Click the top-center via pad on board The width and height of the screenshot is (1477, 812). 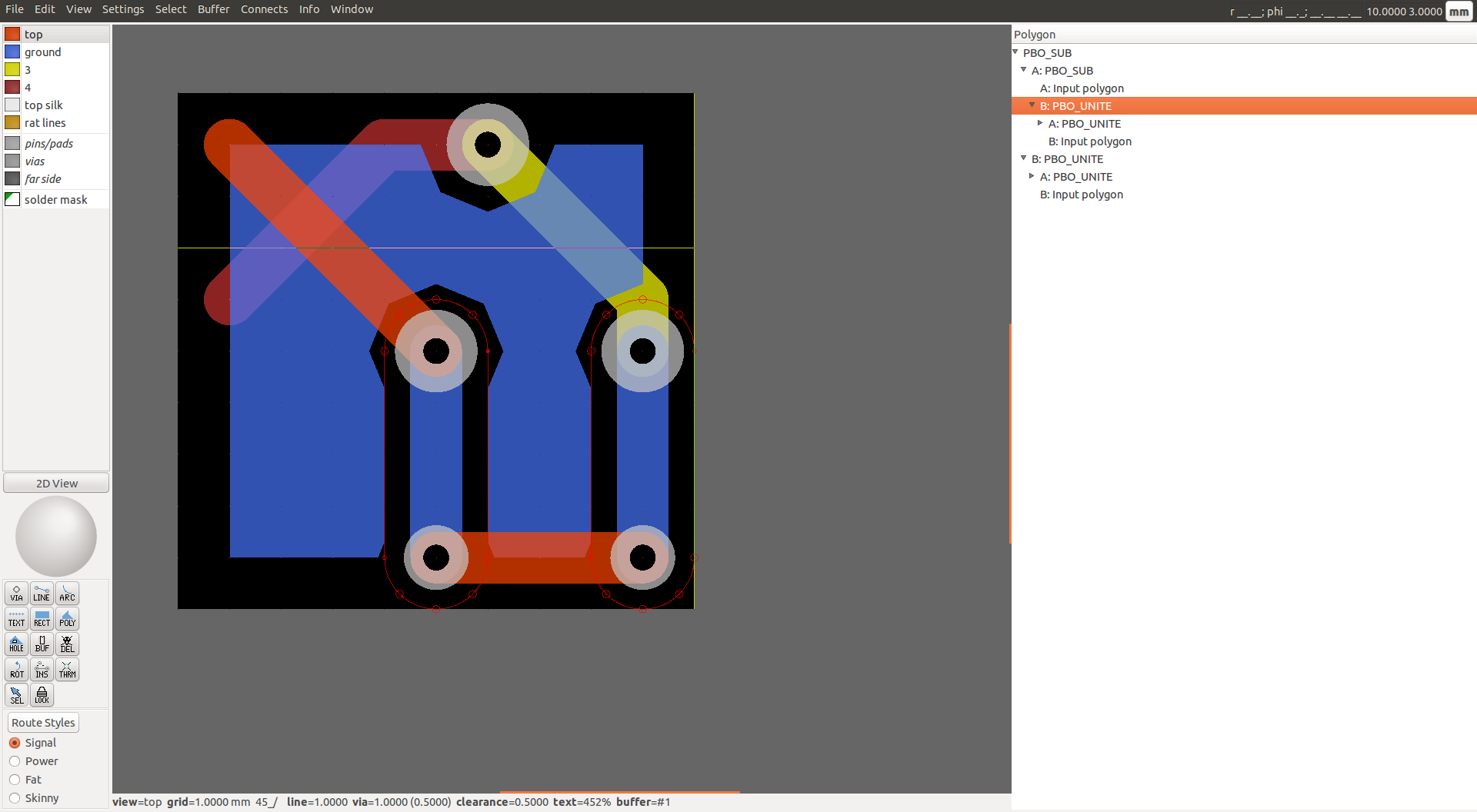click(x=488, y=145)
